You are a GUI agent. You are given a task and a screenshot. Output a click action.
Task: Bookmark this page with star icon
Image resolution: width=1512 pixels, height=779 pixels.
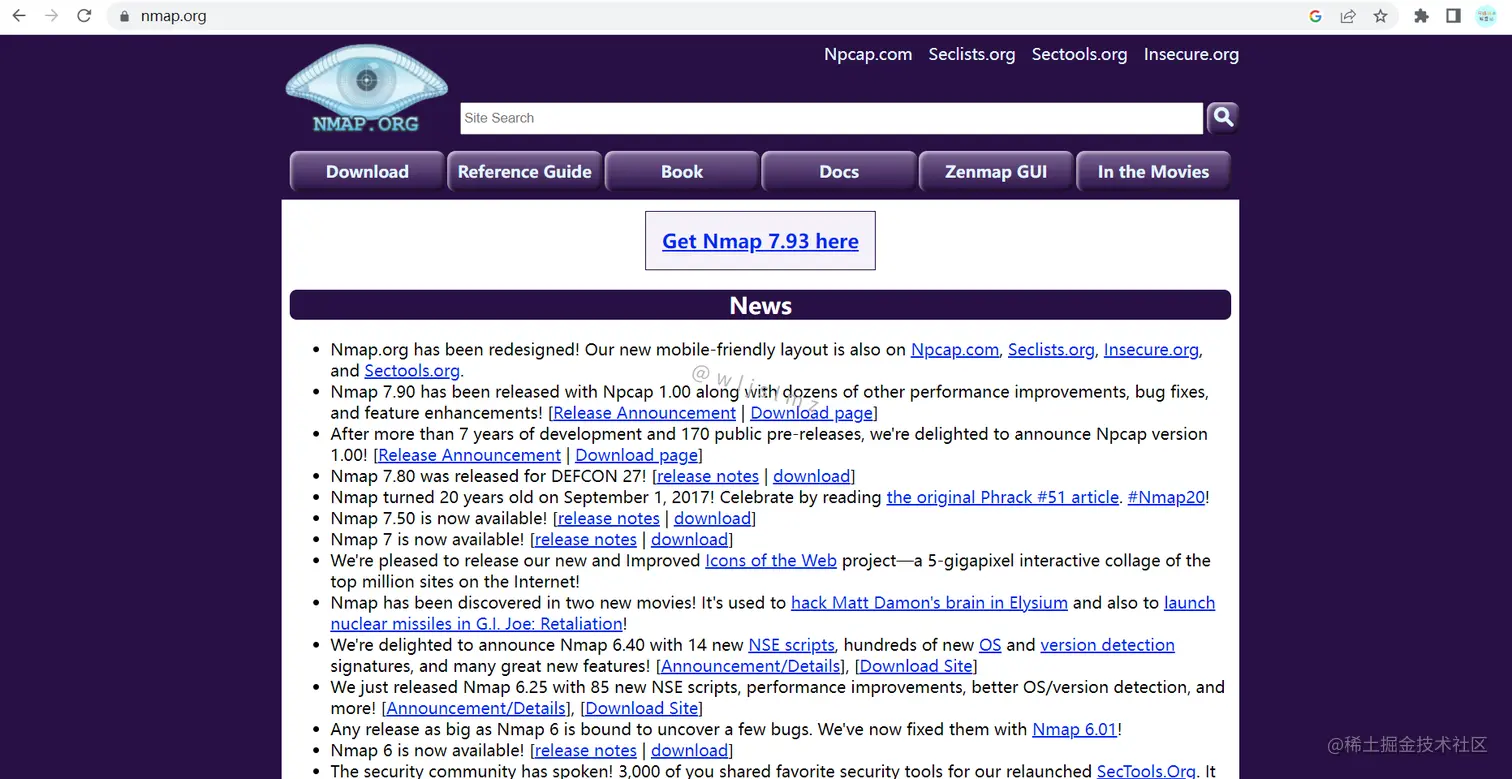[1380, 16]
